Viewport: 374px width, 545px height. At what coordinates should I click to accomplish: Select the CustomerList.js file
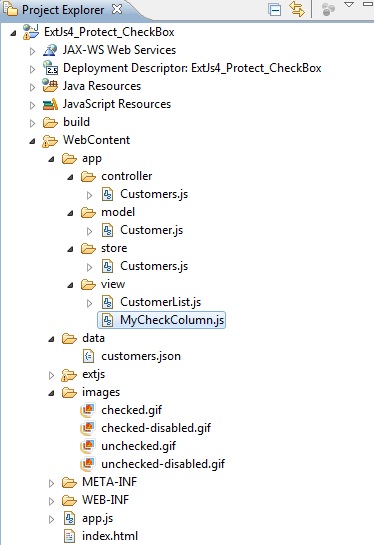tap(161, 302)
